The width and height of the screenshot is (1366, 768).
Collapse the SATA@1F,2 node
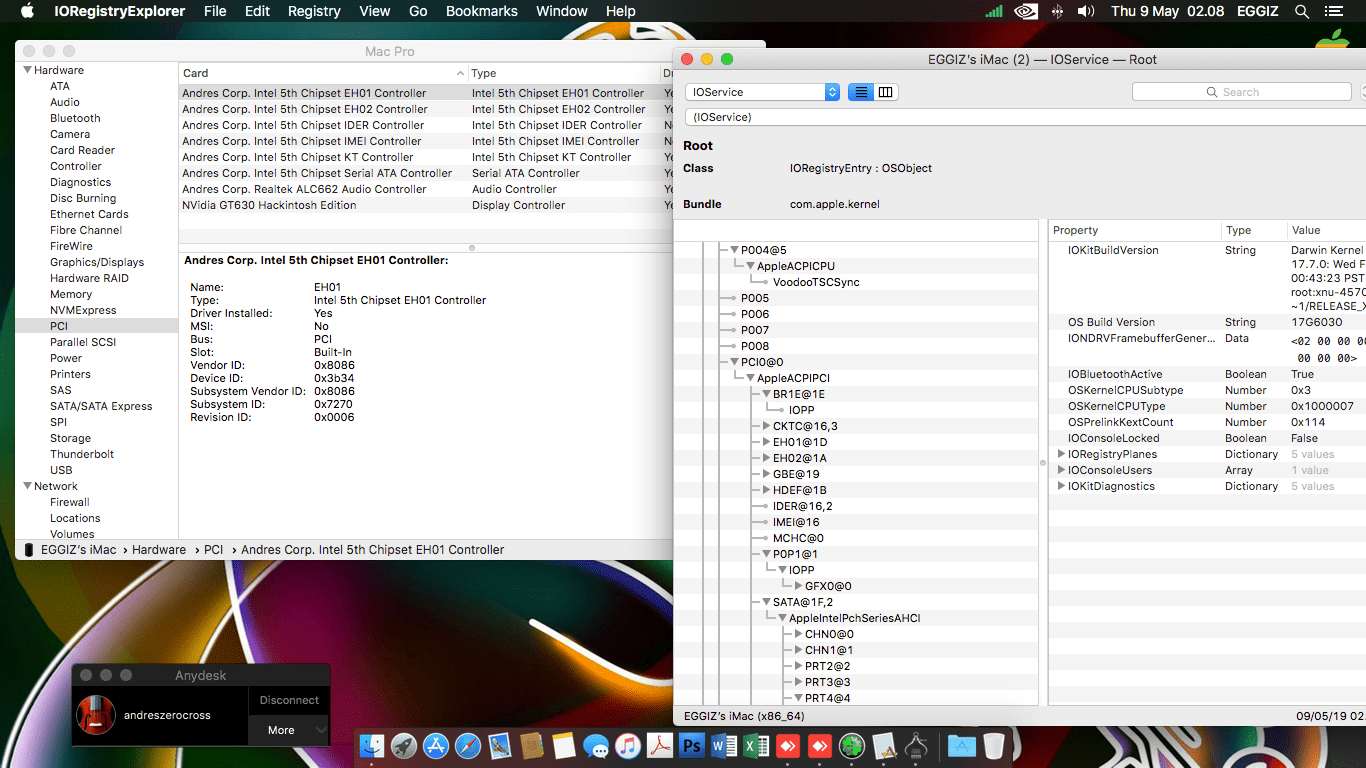pos(766,602)
